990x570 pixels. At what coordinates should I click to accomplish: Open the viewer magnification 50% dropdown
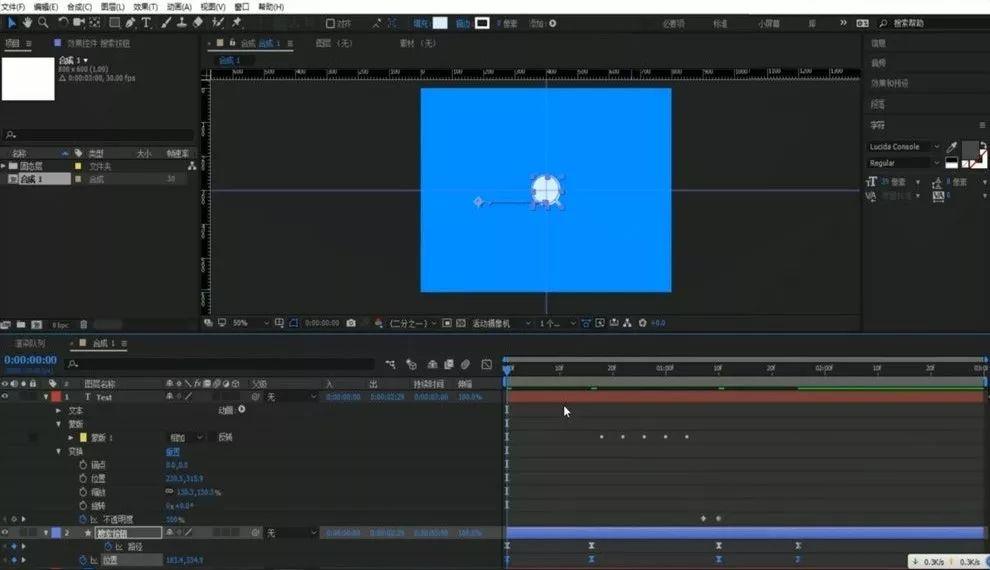(251, 323)
